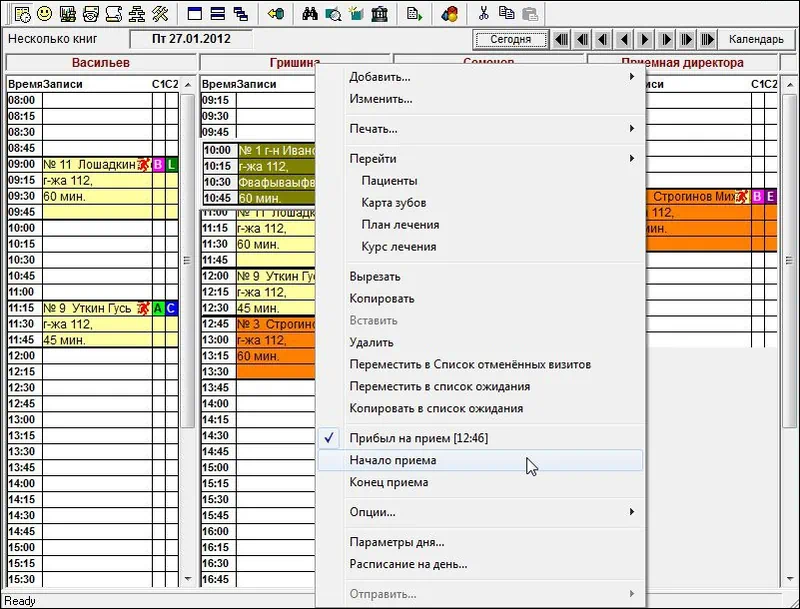Toggle the checked 'Прибыл на прием' item
Image resolution: width=800 pixels, height=609 pixels.
tap(418, 438)
